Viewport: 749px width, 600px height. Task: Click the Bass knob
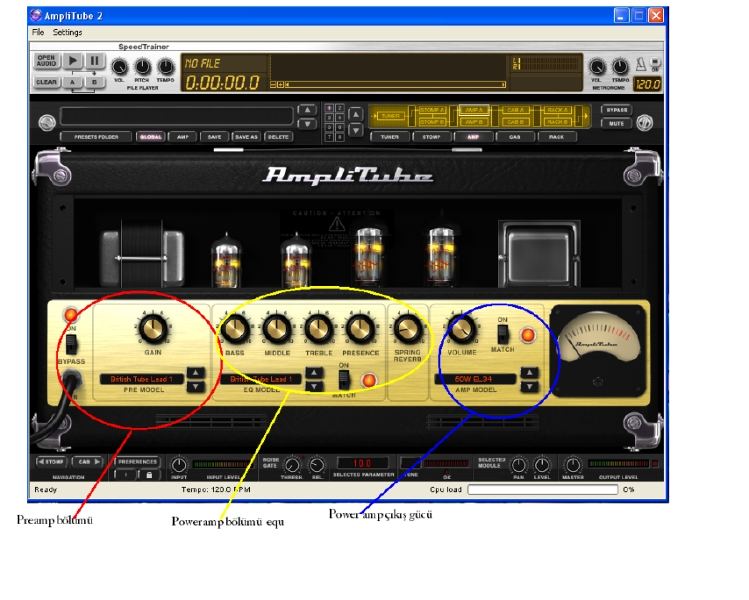click(237, 328)
